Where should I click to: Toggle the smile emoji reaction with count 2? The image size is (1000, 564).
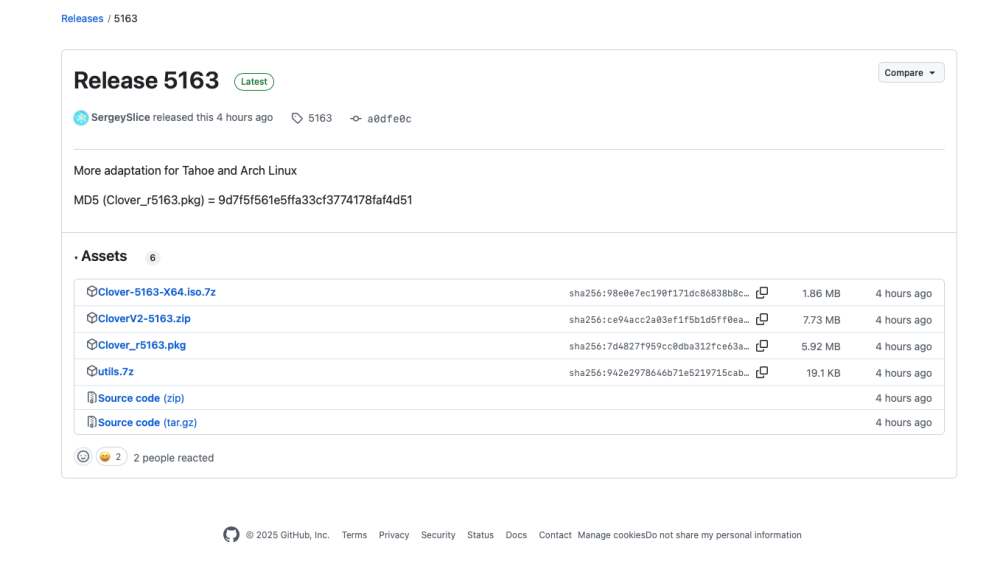coord(111,457)
